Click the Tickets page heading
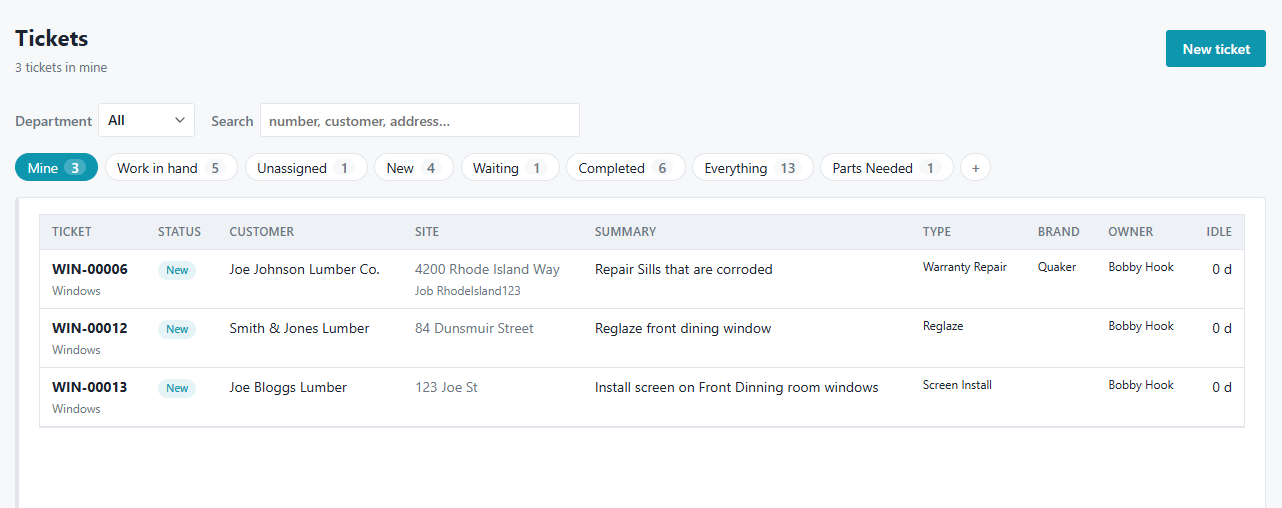This screenshot has width=1282, height=508. (52, 39)
